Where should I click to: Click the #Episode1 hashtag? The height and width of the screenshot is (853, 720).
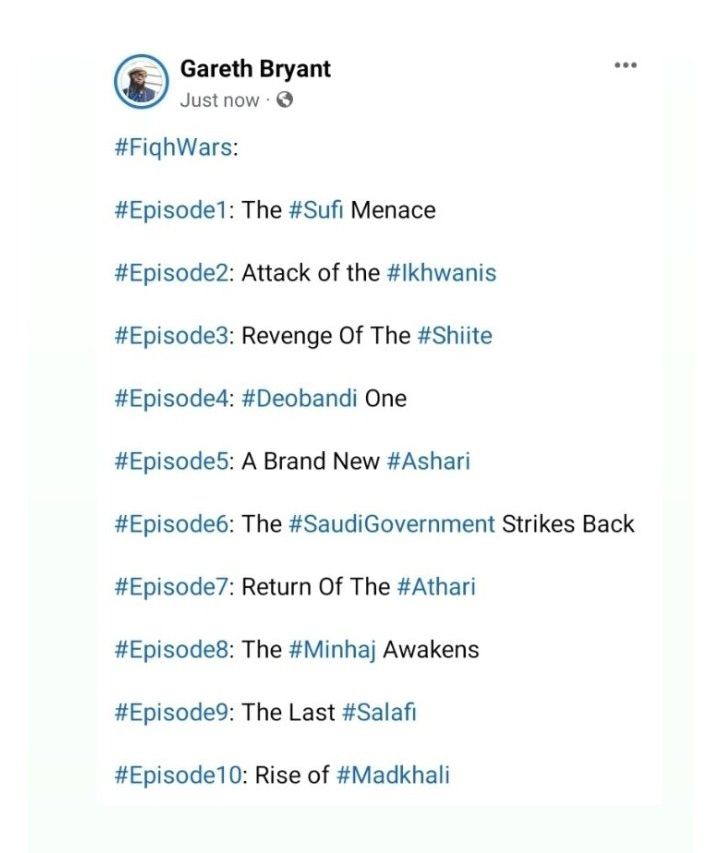pos(171,211)
